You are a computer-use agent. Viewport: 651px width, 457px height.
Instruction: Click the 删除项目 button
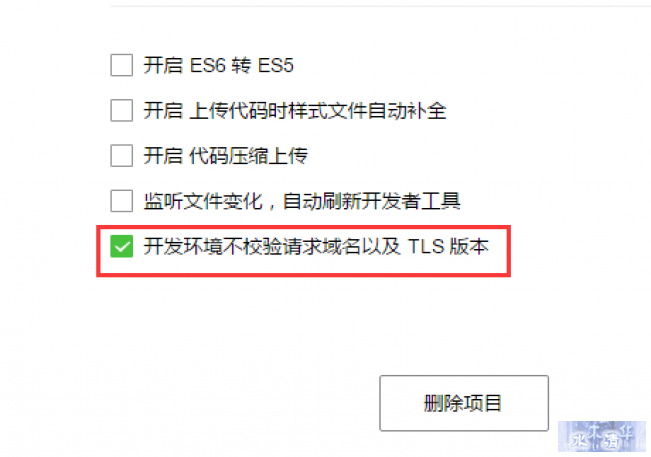tap(464, 403)
